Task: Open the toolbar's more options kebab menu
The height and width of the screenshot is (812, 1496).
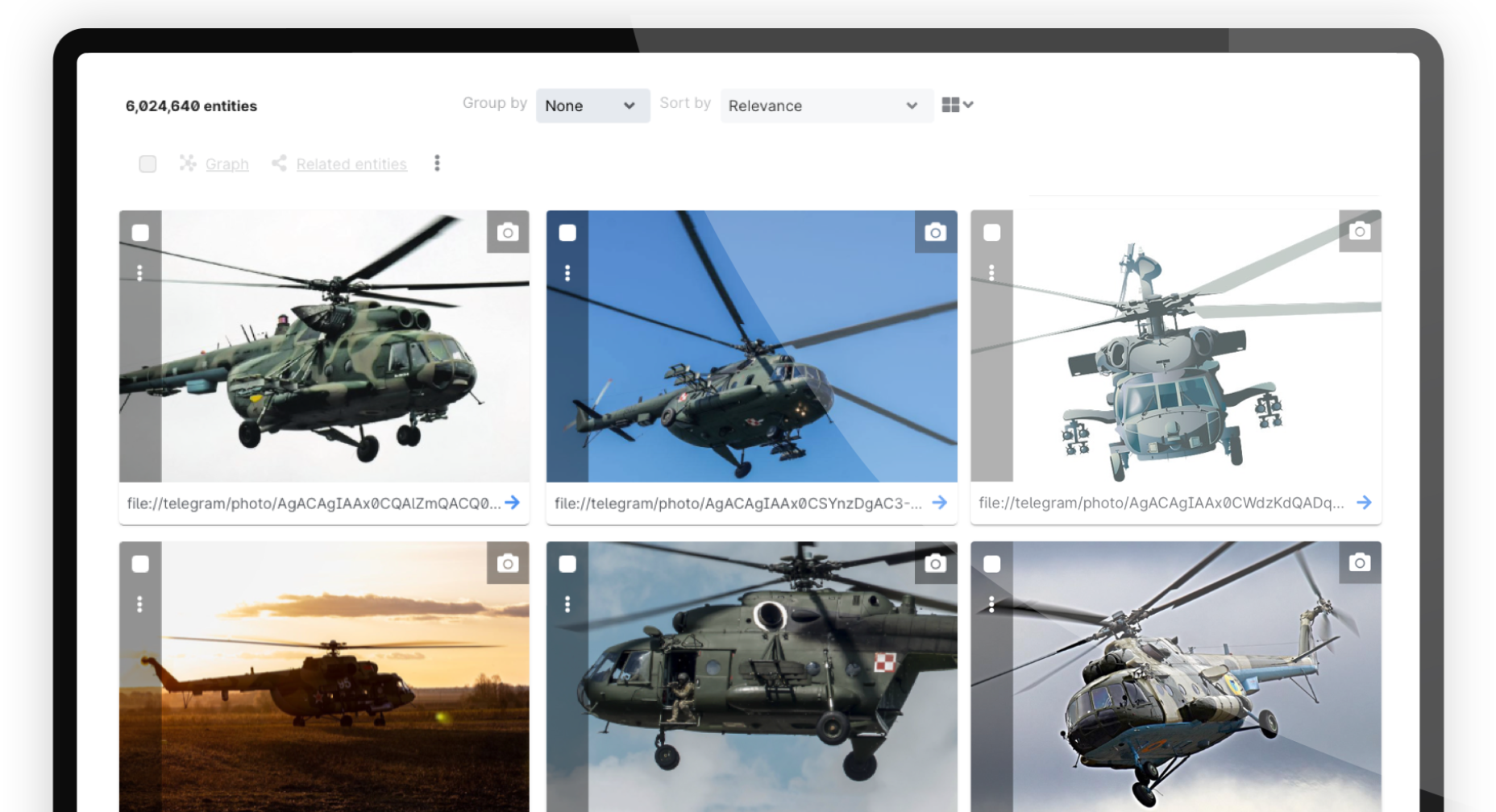Action: [x=437, y=164]
